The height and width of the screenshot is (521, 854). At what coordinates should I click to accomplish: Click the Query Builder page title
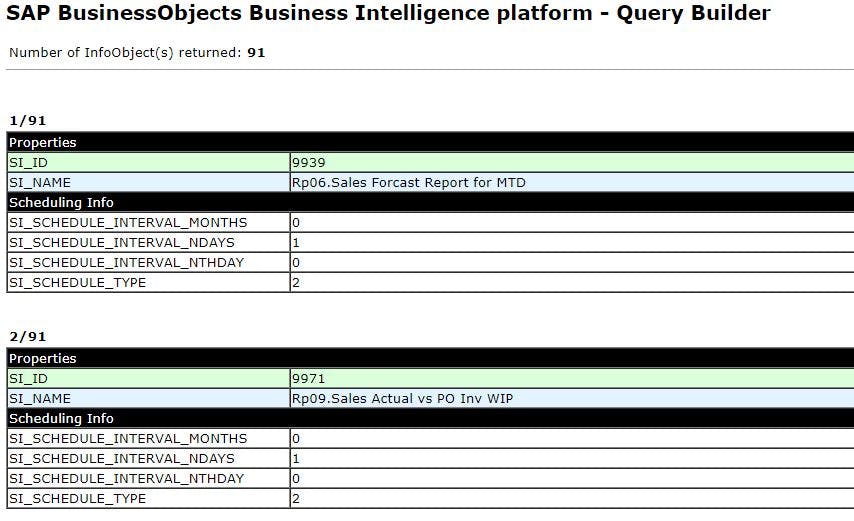(x=388, y=14)
